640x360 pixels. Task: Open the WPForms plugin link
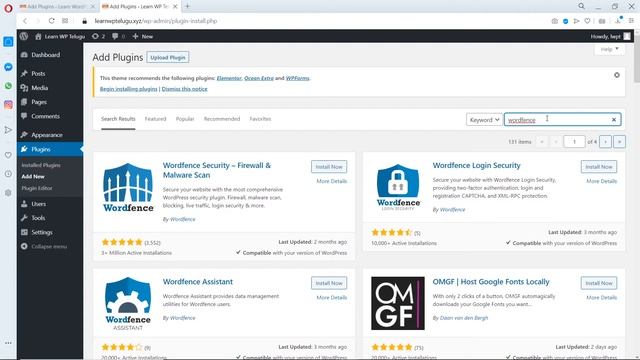click(298, 78)
